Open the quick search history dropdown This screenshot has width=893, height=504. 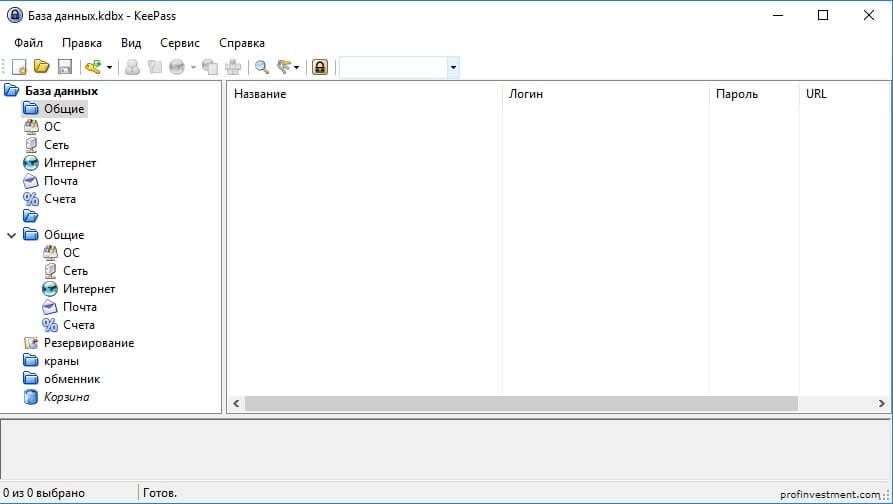coord(453,67)
